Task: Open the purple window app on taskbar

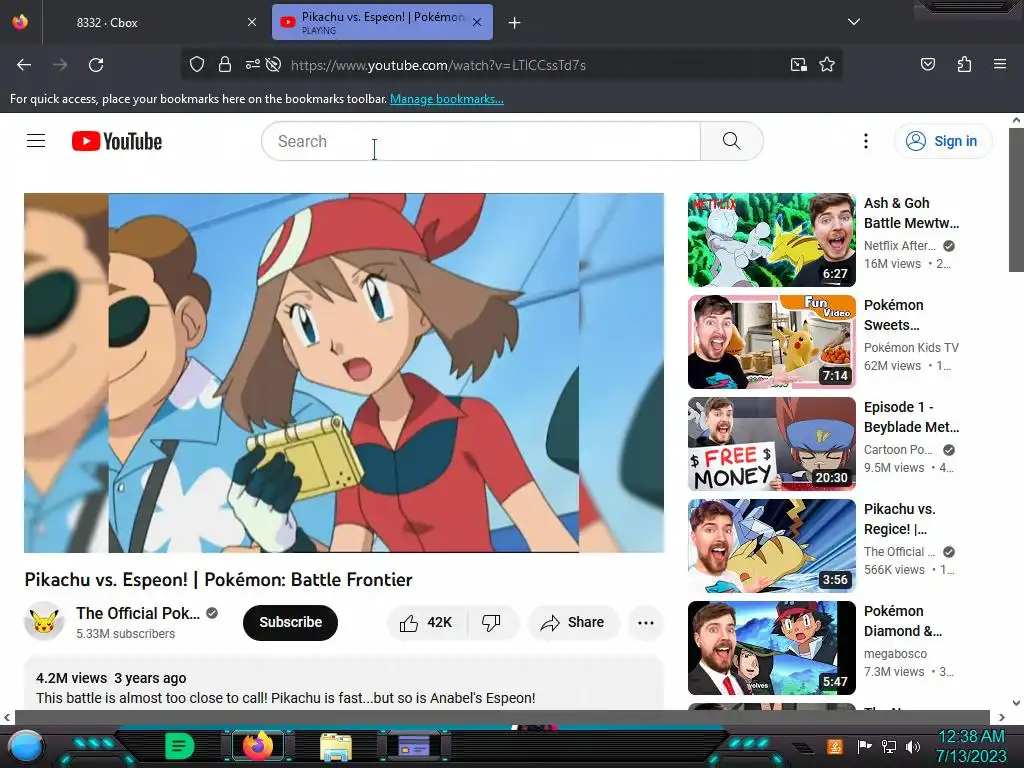Action: [414, 746]
